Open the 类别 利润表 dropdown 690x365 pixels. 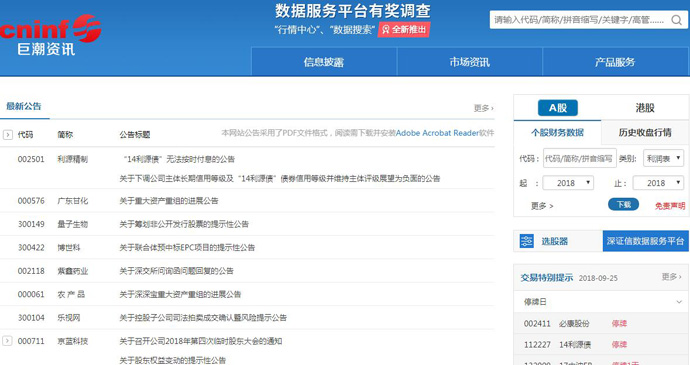pyautogui.click(x=663, y=158)
